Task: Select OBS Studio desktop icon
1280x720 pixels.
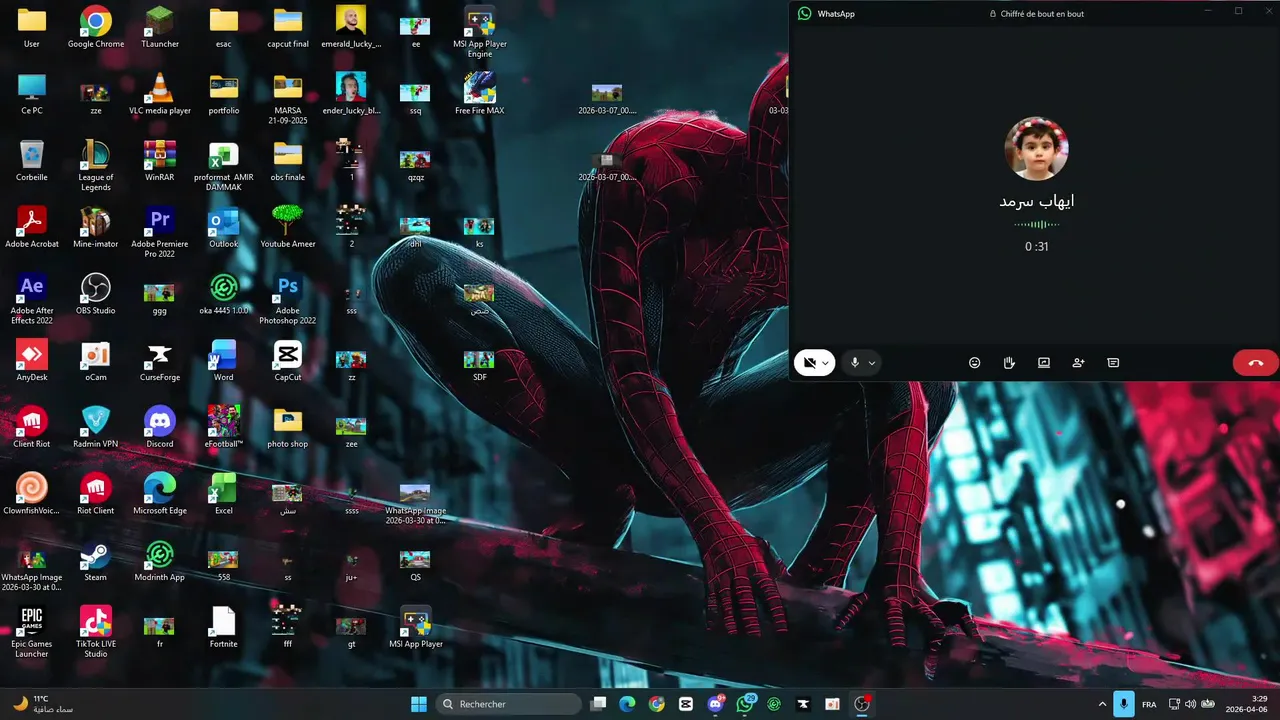Action: coord(96,294)
